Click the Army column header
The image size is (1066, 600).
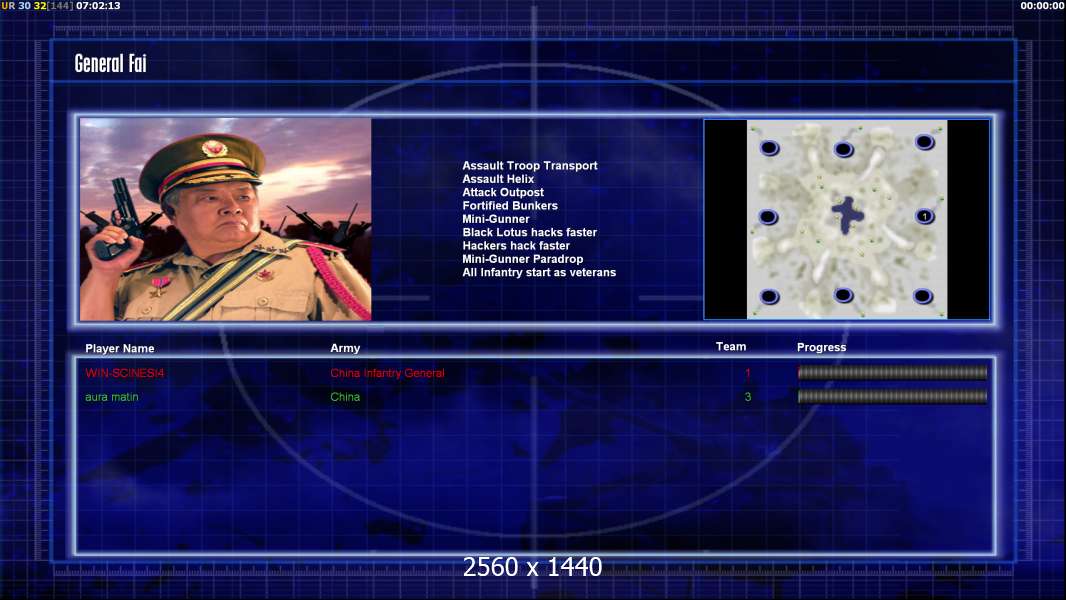(345, 348)
